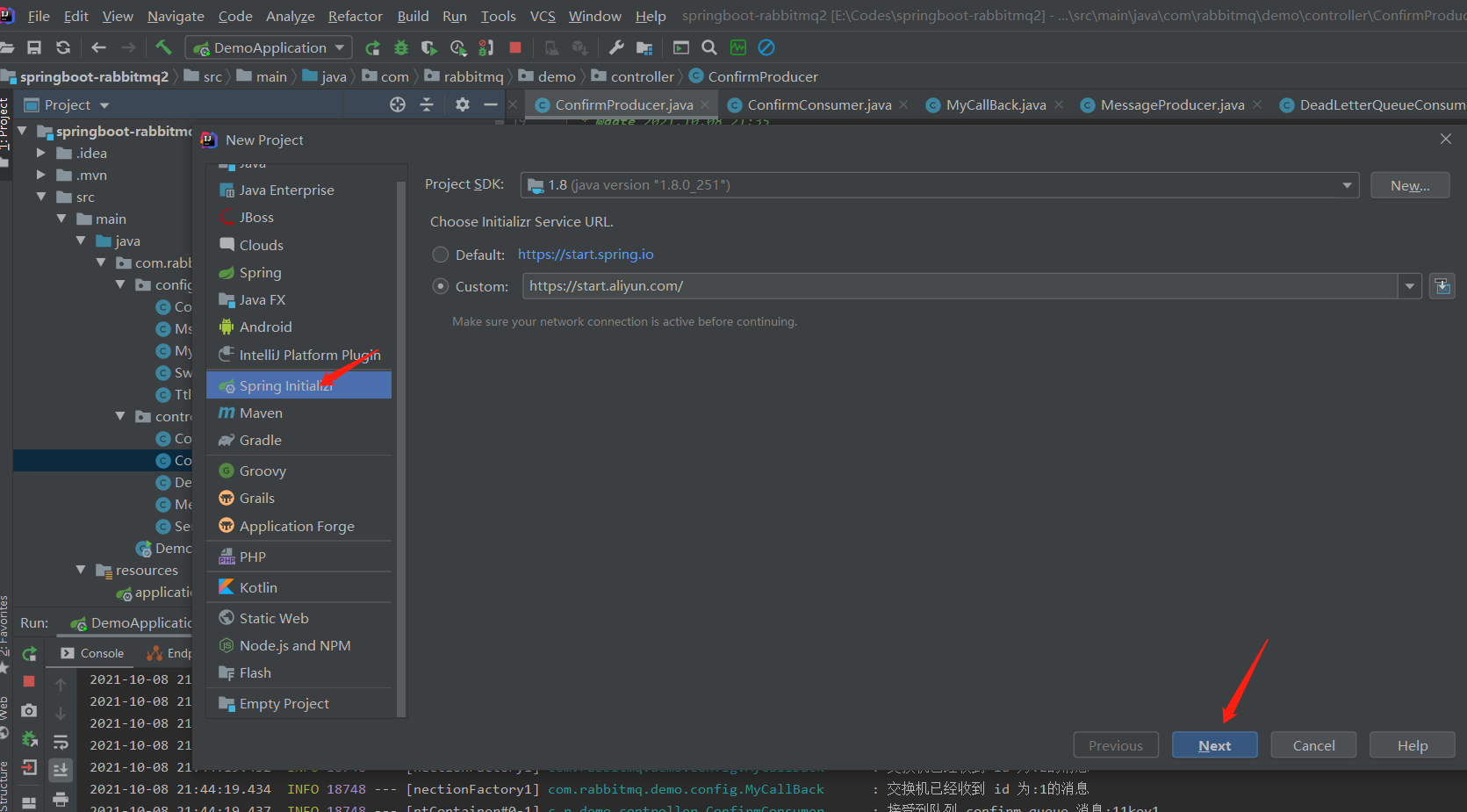Click the locate target icon in Project panel
This screenshot has height=812, width=1467.
click(x=398, y=104)
